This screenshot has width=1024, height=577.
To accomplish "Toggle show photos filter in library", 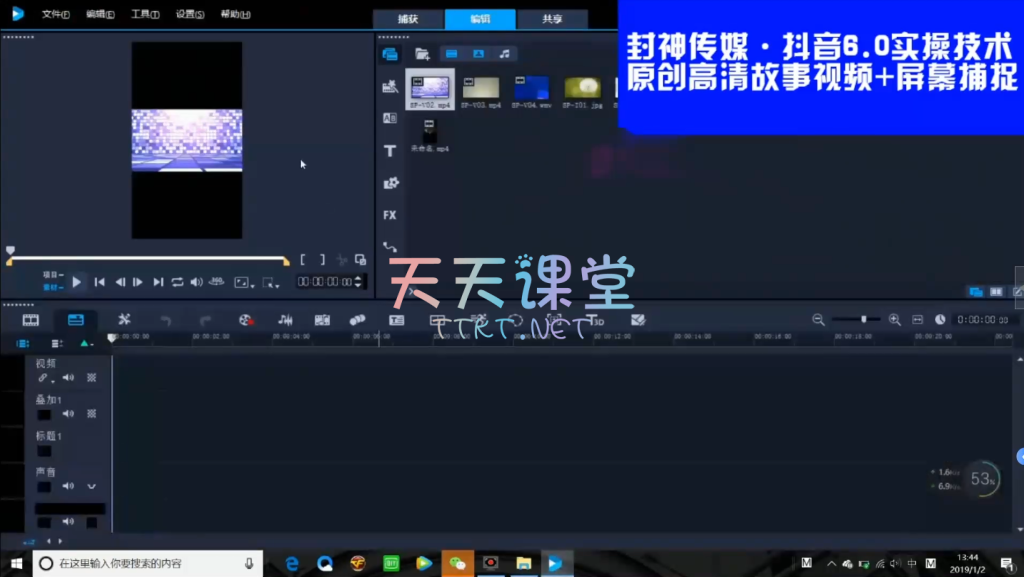I will [478, 54].
